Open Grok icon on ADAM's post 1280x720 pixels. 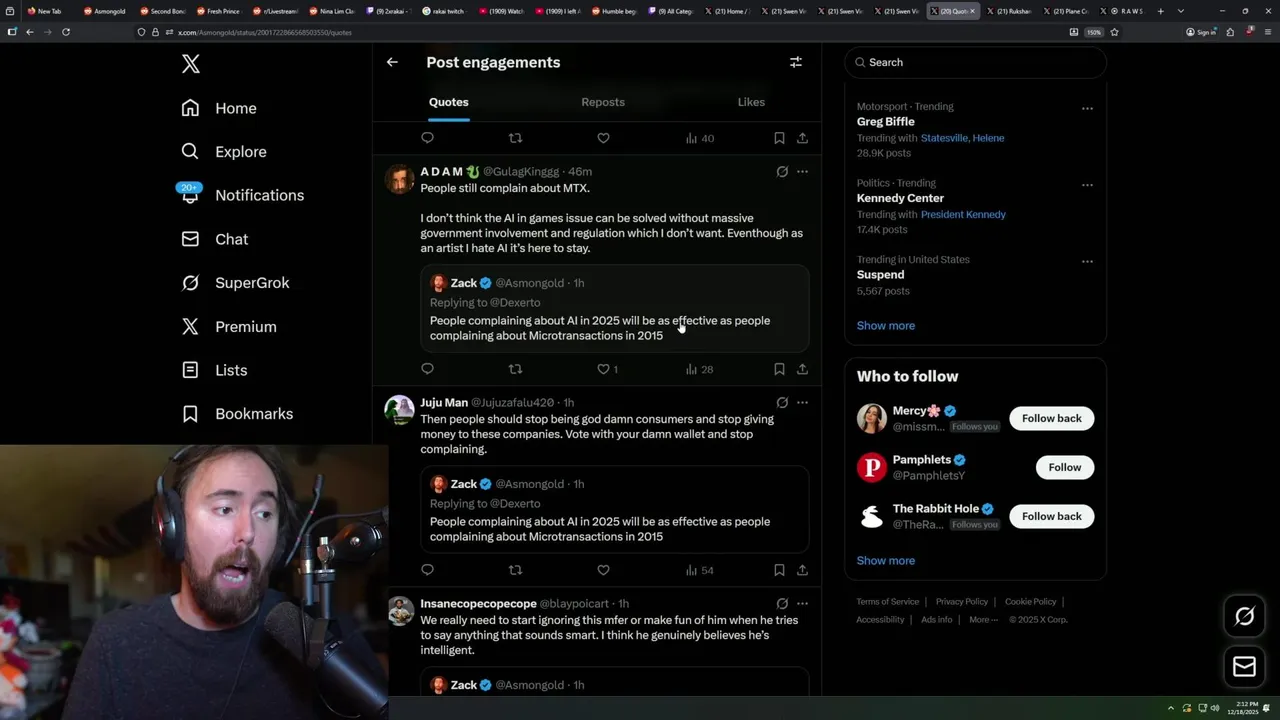(782, 172)
